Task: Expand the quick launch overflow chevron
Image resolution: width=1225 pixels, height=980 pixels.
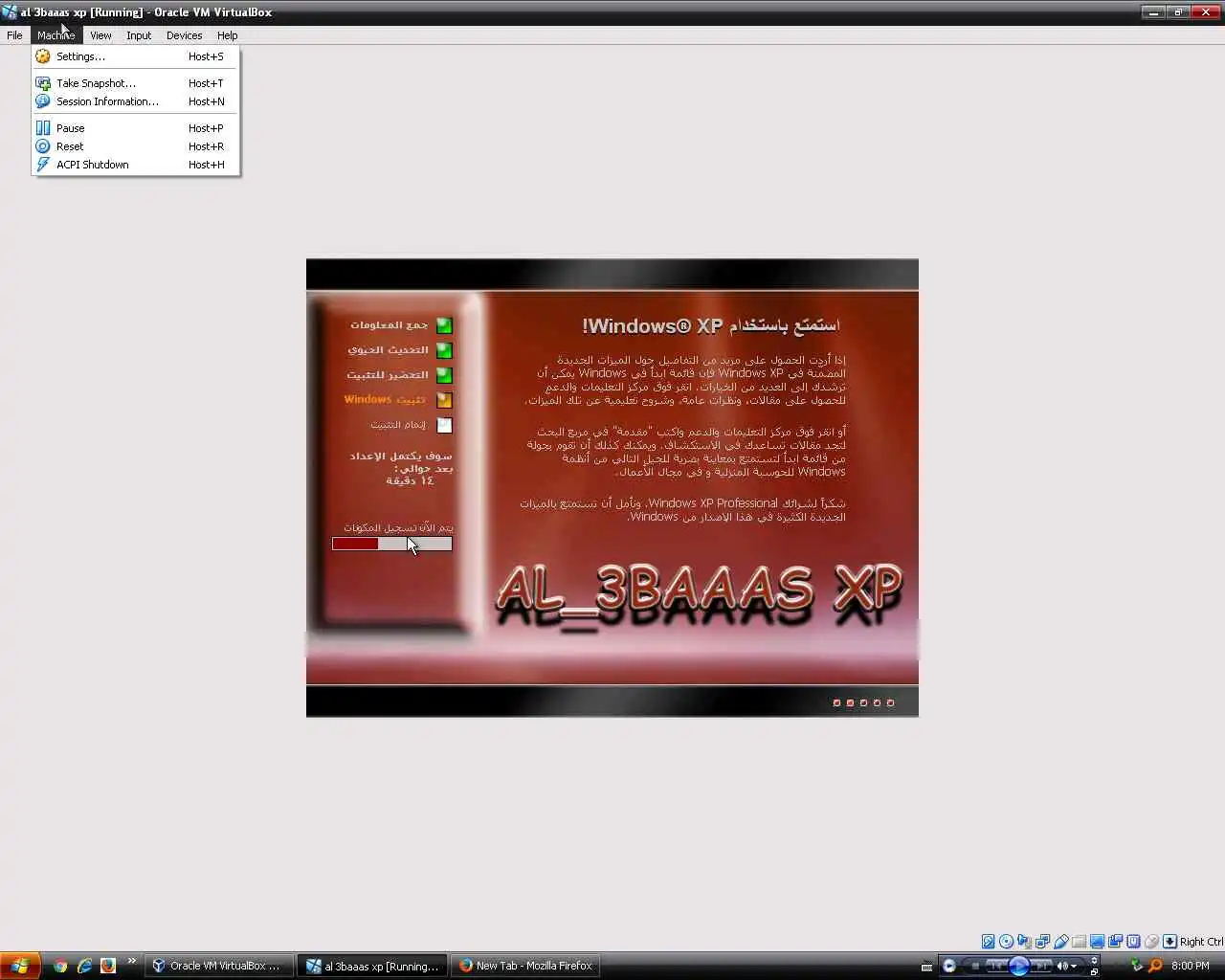Action: [131, 962]
